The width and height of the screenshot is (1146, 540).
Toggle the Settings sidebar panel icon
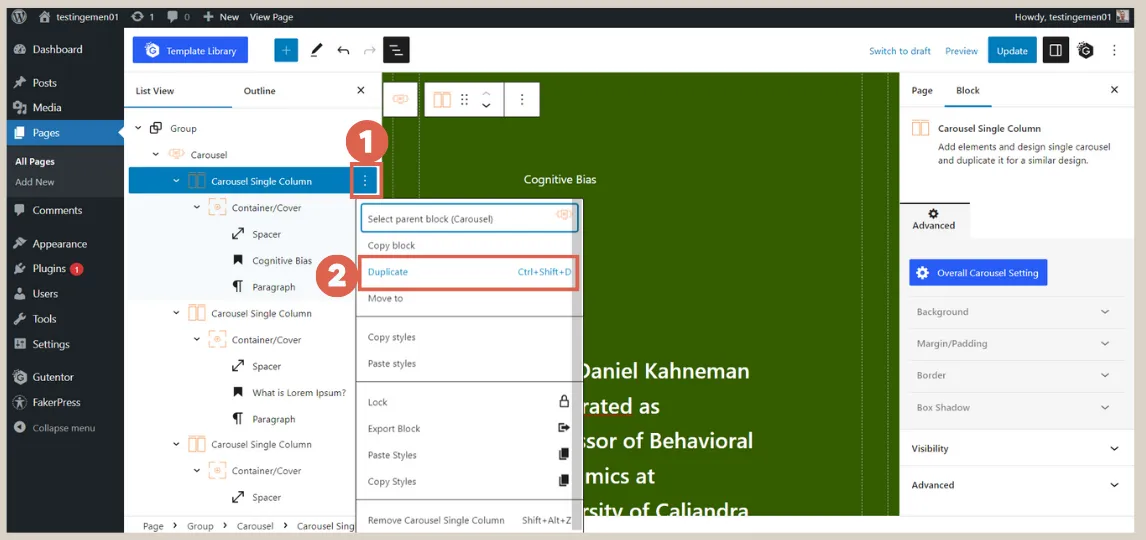tap(1055, 50)
